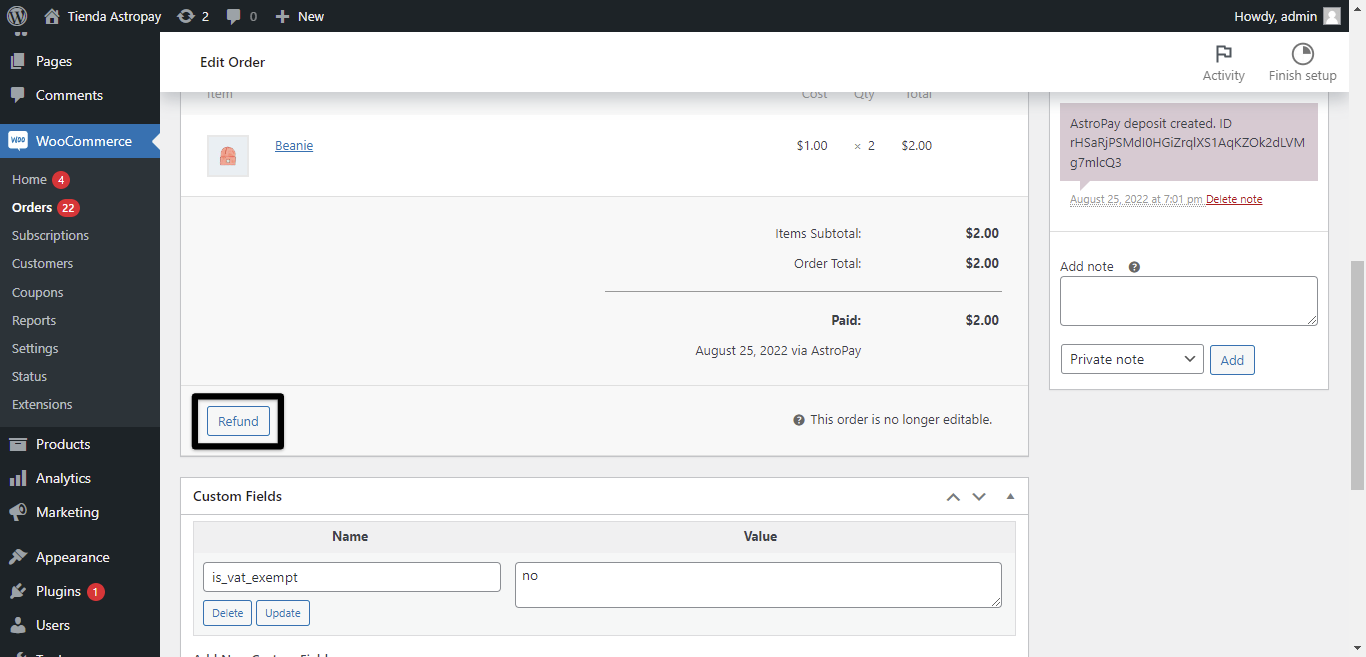Click the Add note help question icon
This screenshot has height=657, width=1366.
pos(1134,267)
